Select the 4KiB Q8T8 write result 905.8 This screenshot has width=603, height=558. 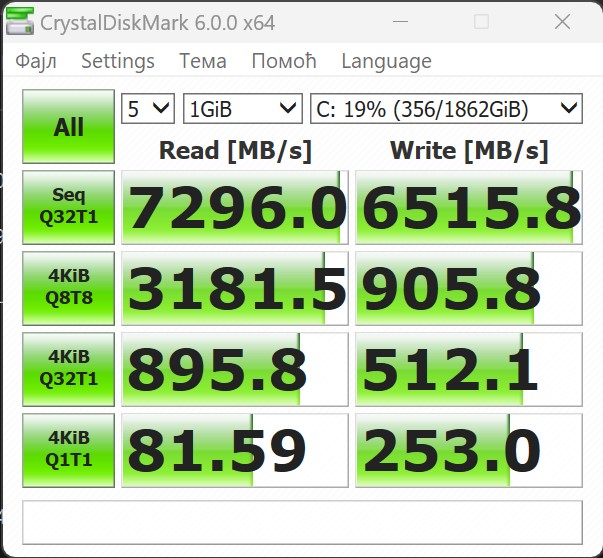[469, 288]
